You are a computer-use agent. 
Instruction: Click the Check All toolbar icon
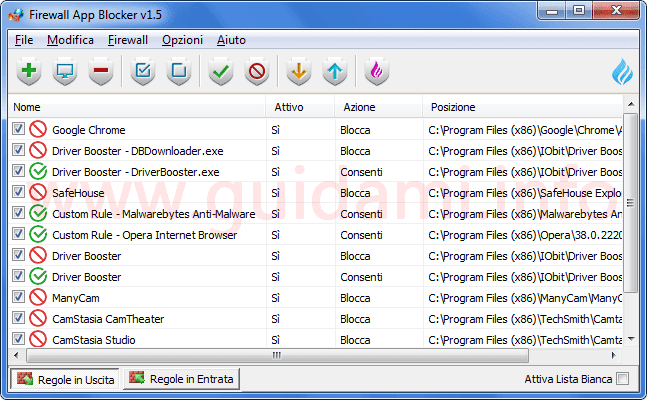coord(143,71)
